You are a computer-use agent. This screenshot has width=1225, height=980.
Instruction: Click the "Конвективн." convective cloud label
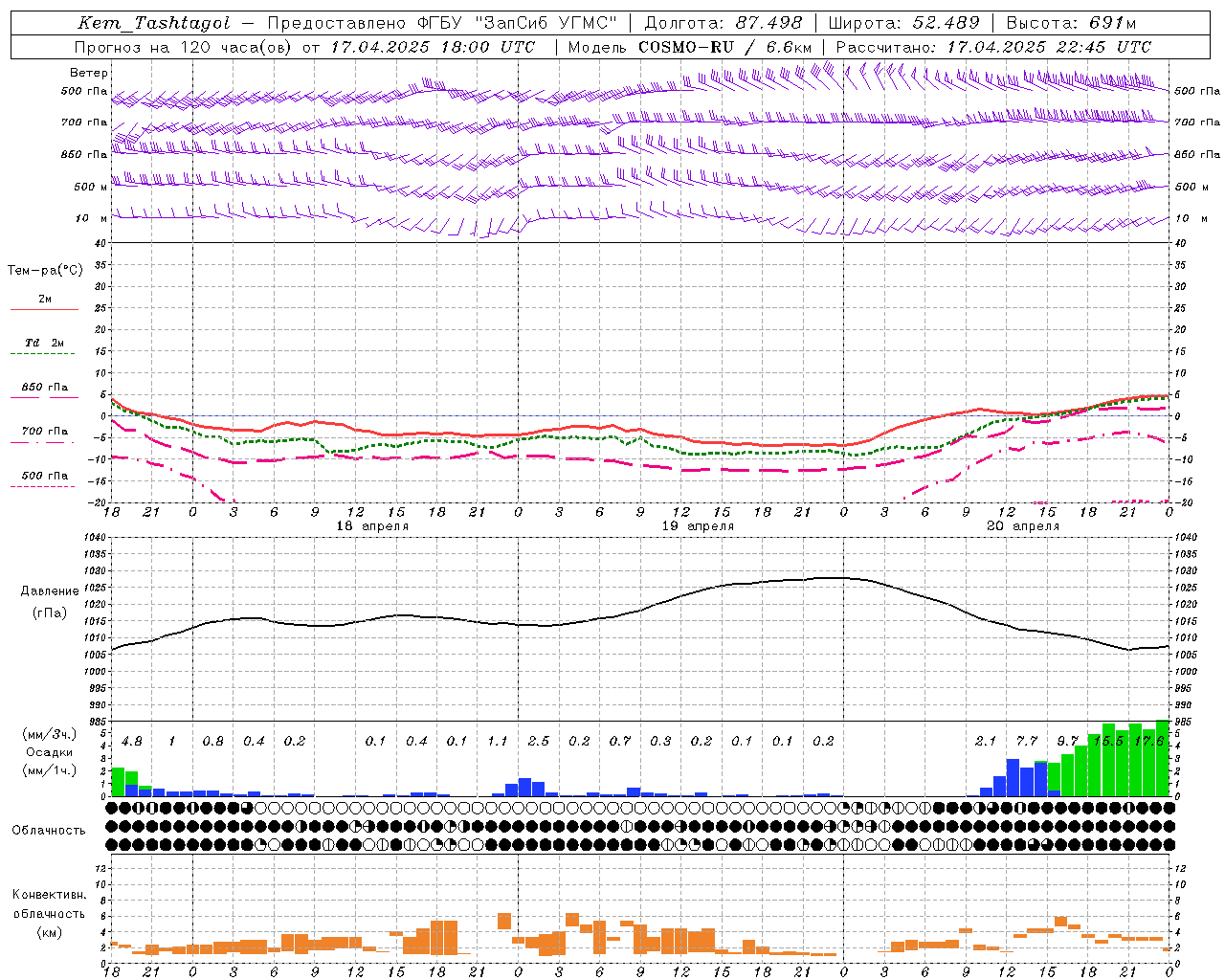[x=49, y=895]
